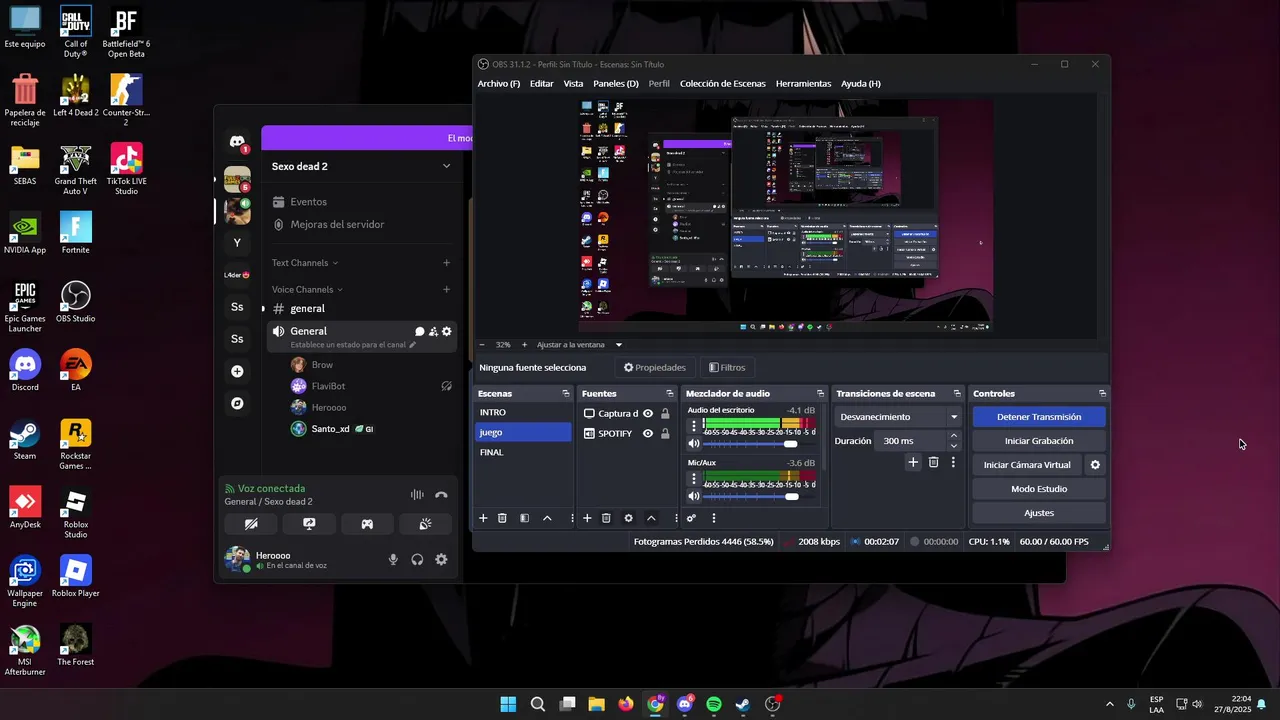Select the INTRO scene
This screenshot has width=1280, height=720.
pos(523,412)
